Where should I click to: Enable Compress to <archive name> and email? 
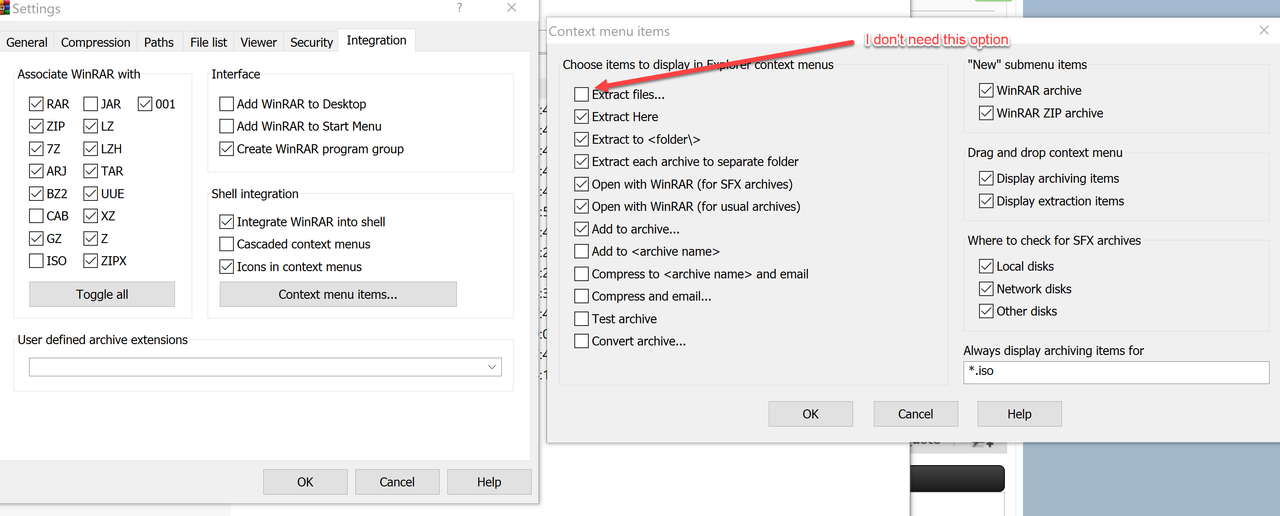click(x=582, y=274)
